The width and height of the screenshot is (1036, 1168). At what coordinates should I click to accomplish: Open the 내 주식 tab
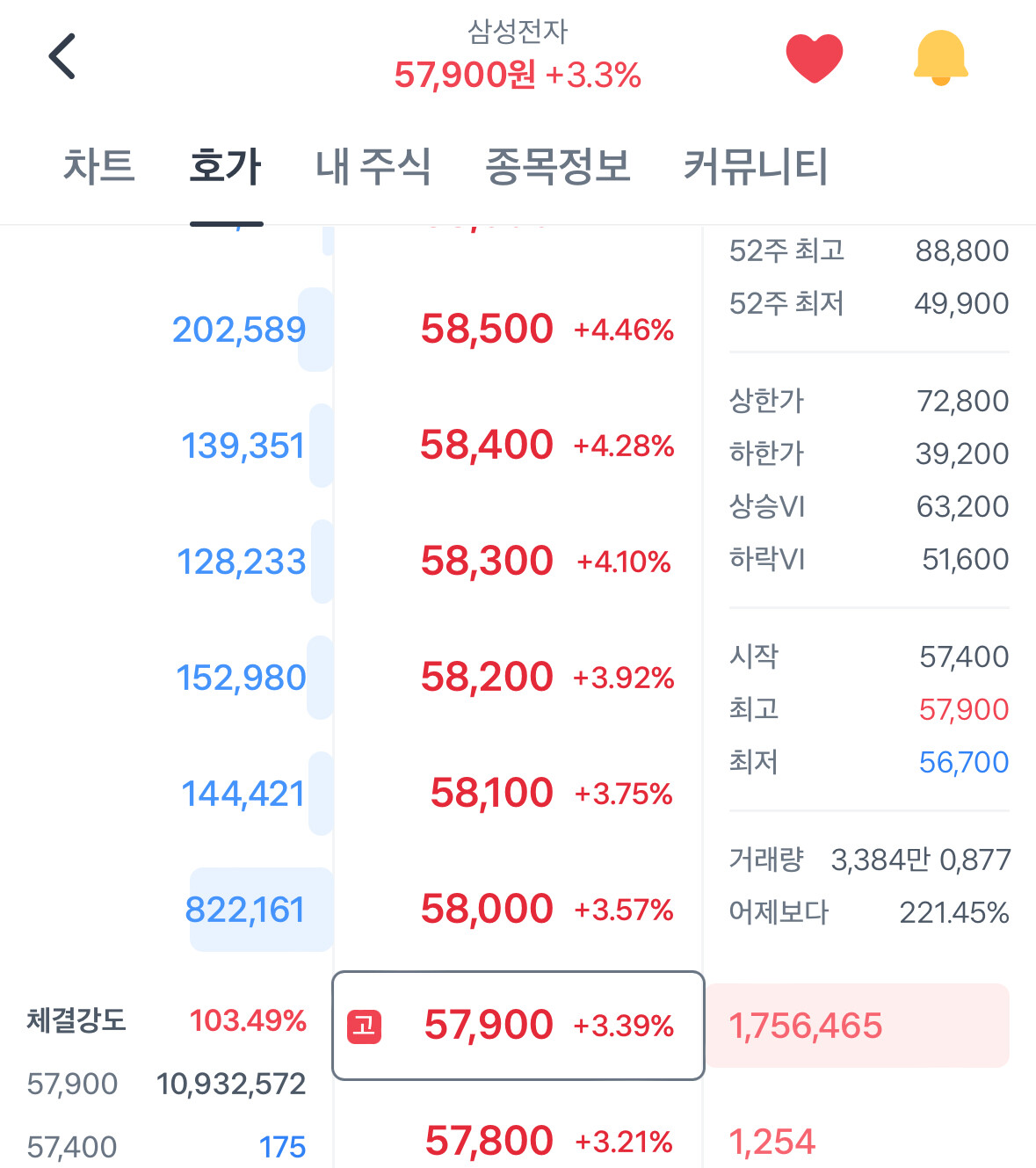point(373,166)
